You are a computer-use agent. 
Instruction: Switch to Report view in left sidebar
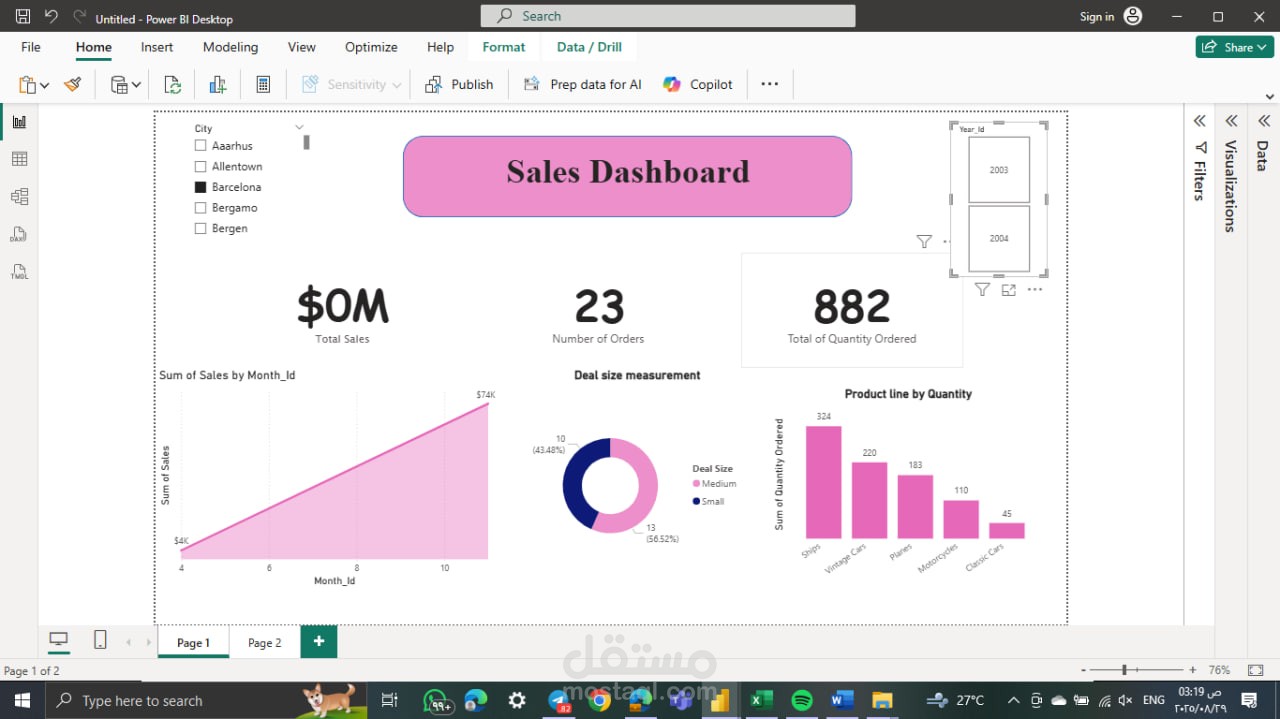coord(19,122)
